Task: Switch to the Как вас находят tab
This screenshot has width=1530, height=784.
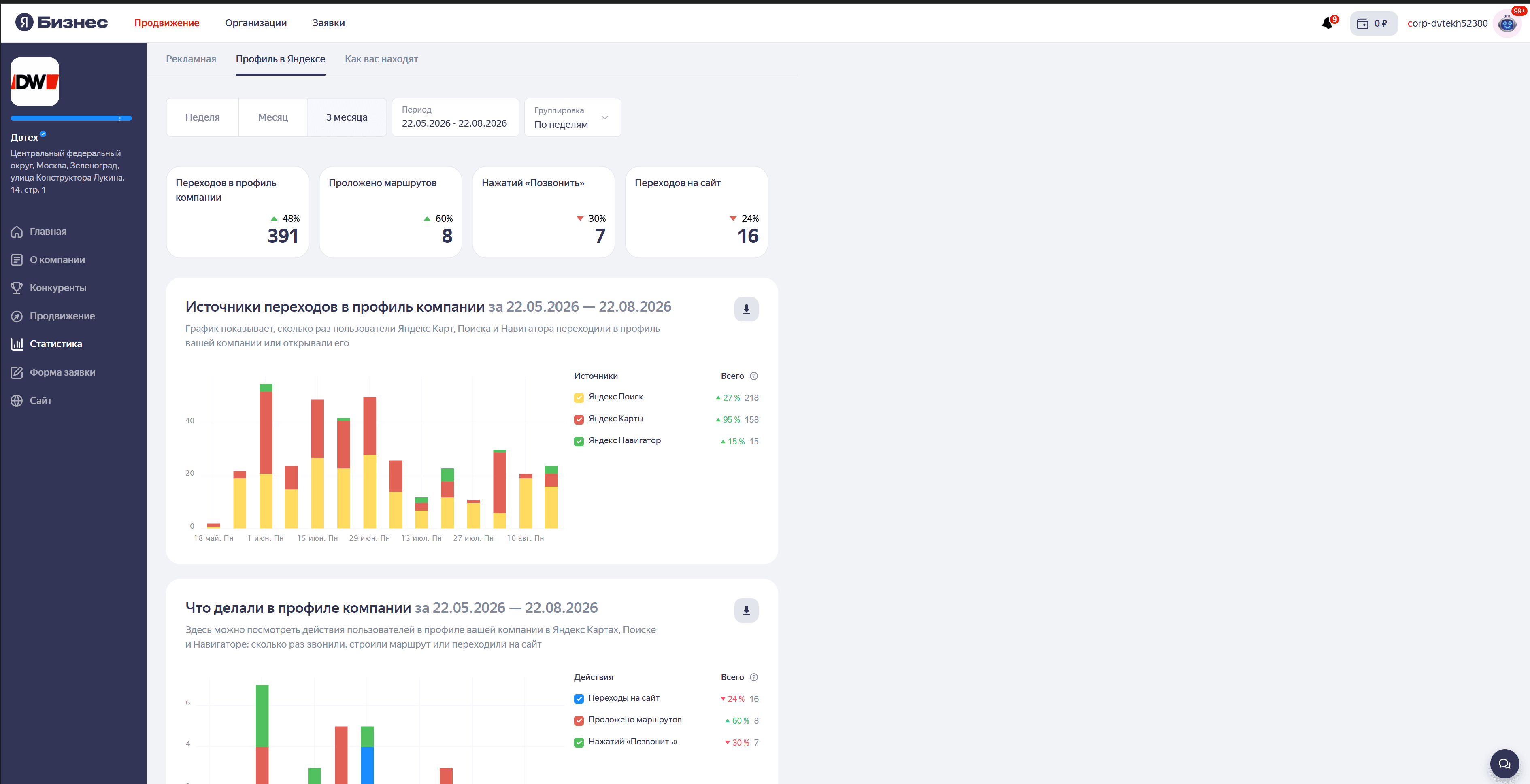Action: 381,59
